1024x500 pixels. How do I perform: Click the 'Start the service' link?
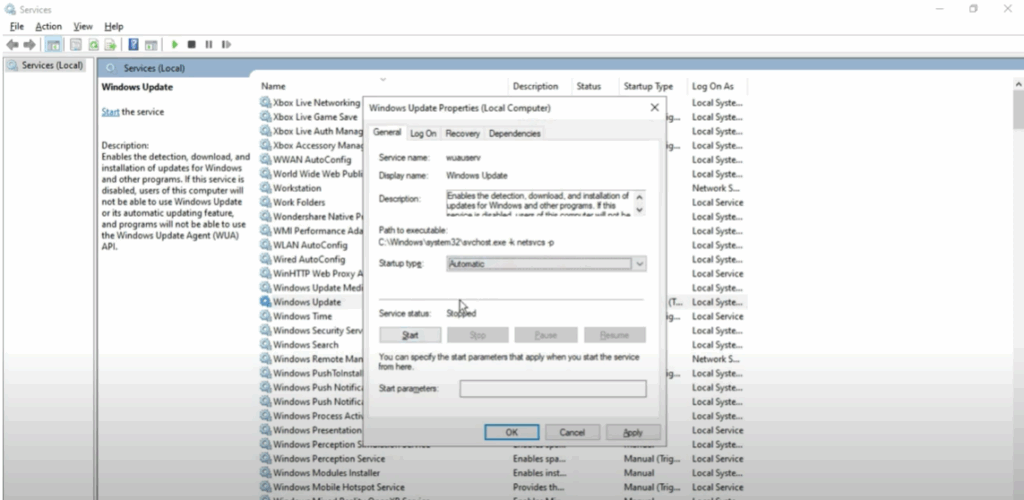pos(110,112)
